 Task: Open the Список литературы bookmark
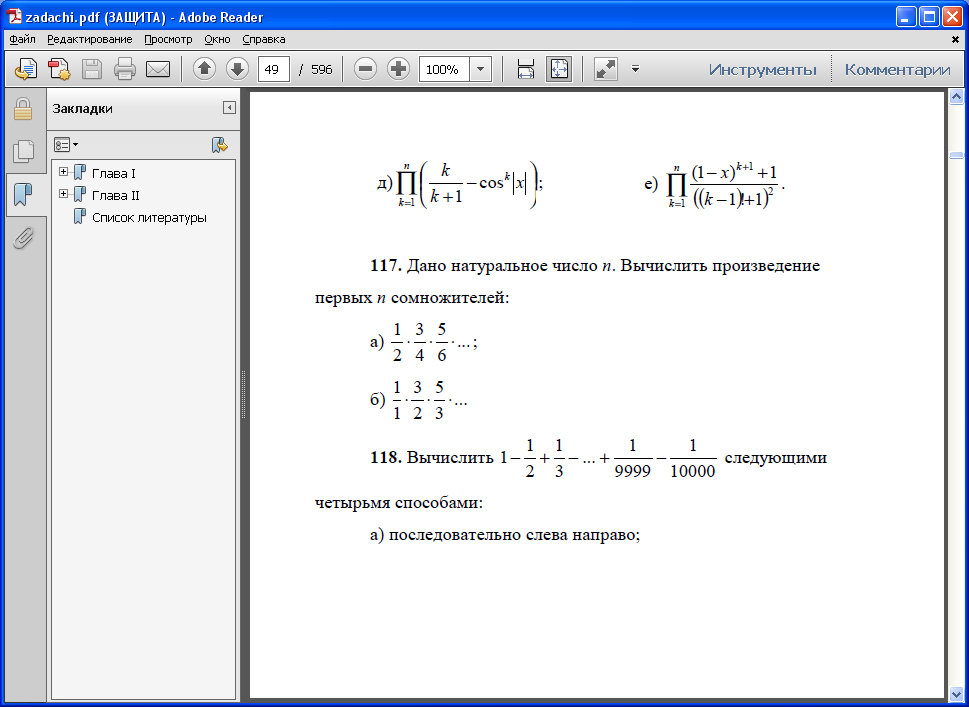click(x=149, y=218)
